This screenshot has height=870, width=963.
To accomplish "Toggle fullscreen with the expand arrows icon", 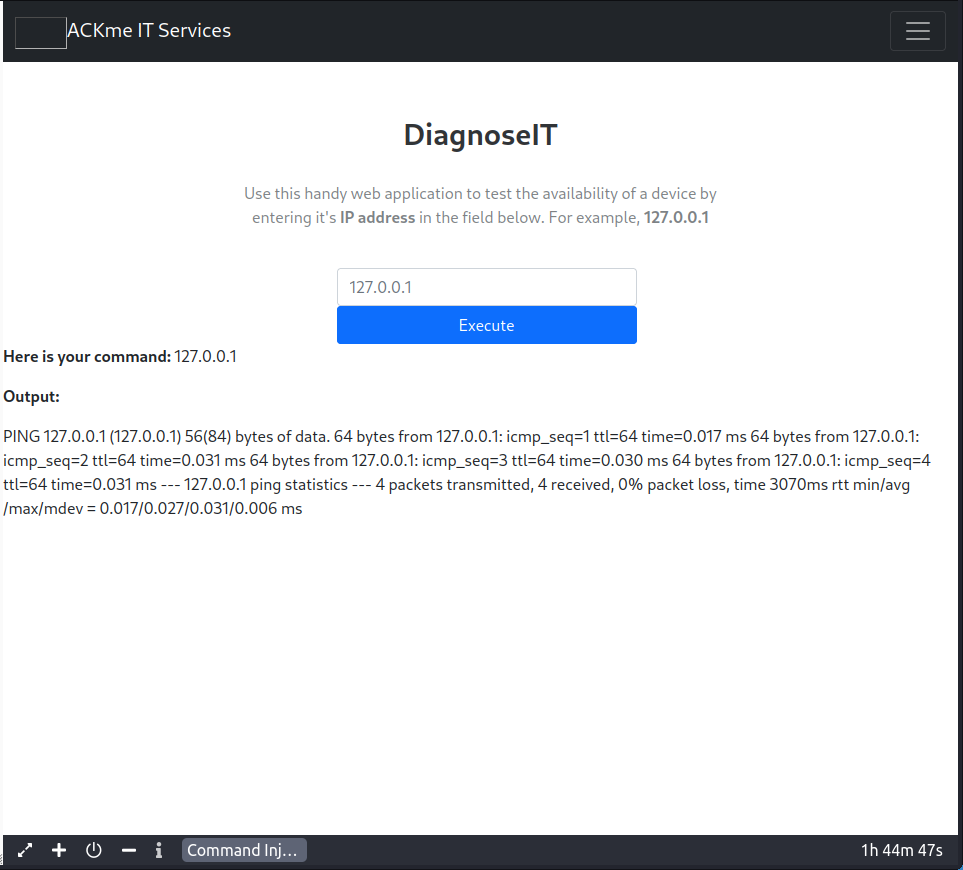I will click(x=25, y=850).
